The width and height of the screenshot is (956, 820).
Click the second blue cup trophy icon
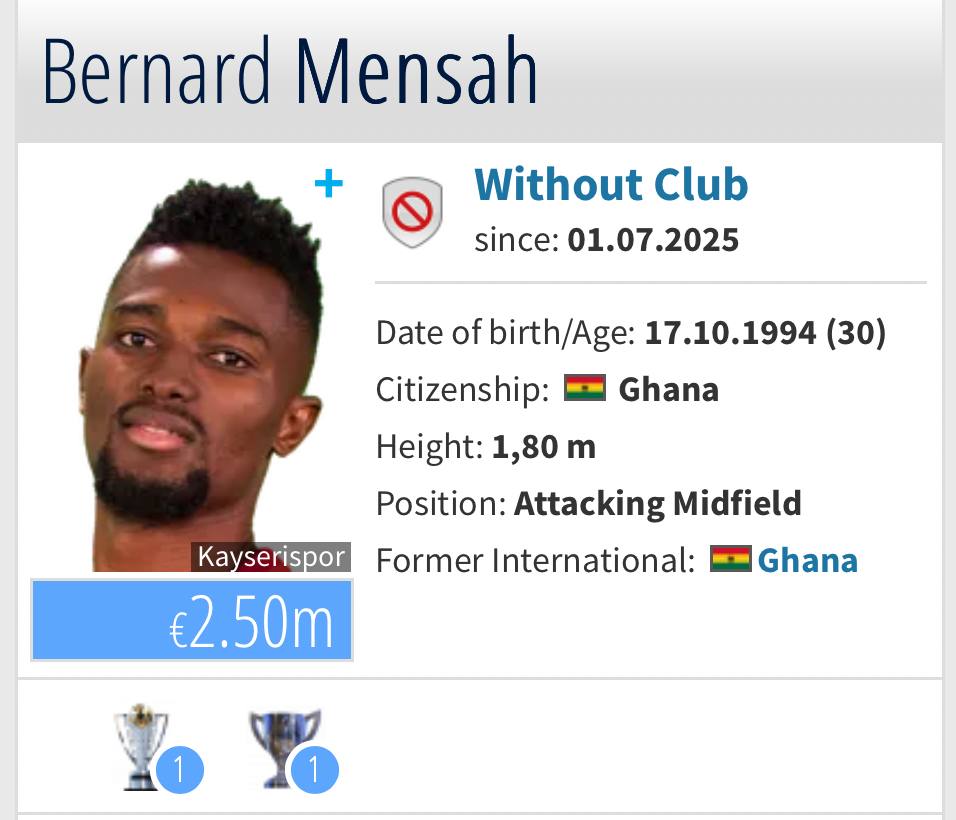[286, 742]
